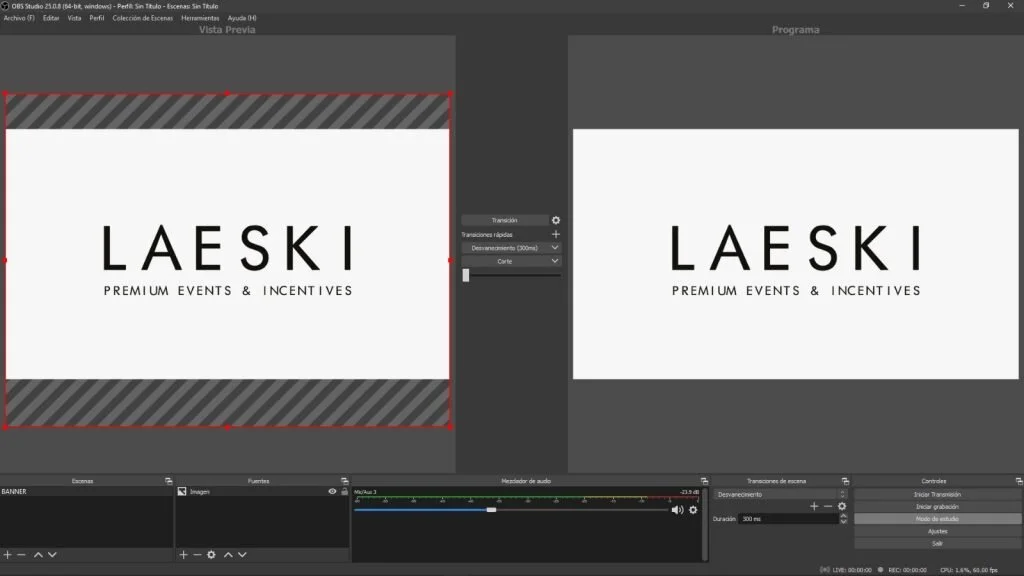Open the Editar menu
1024x576 pixels.
(51, 18)
